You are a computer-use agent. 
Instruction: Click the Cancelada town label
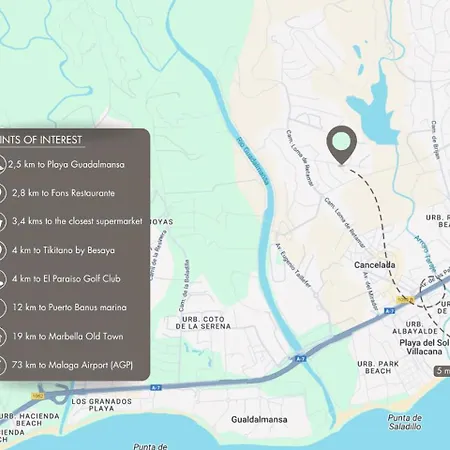(x=375, y=265)
